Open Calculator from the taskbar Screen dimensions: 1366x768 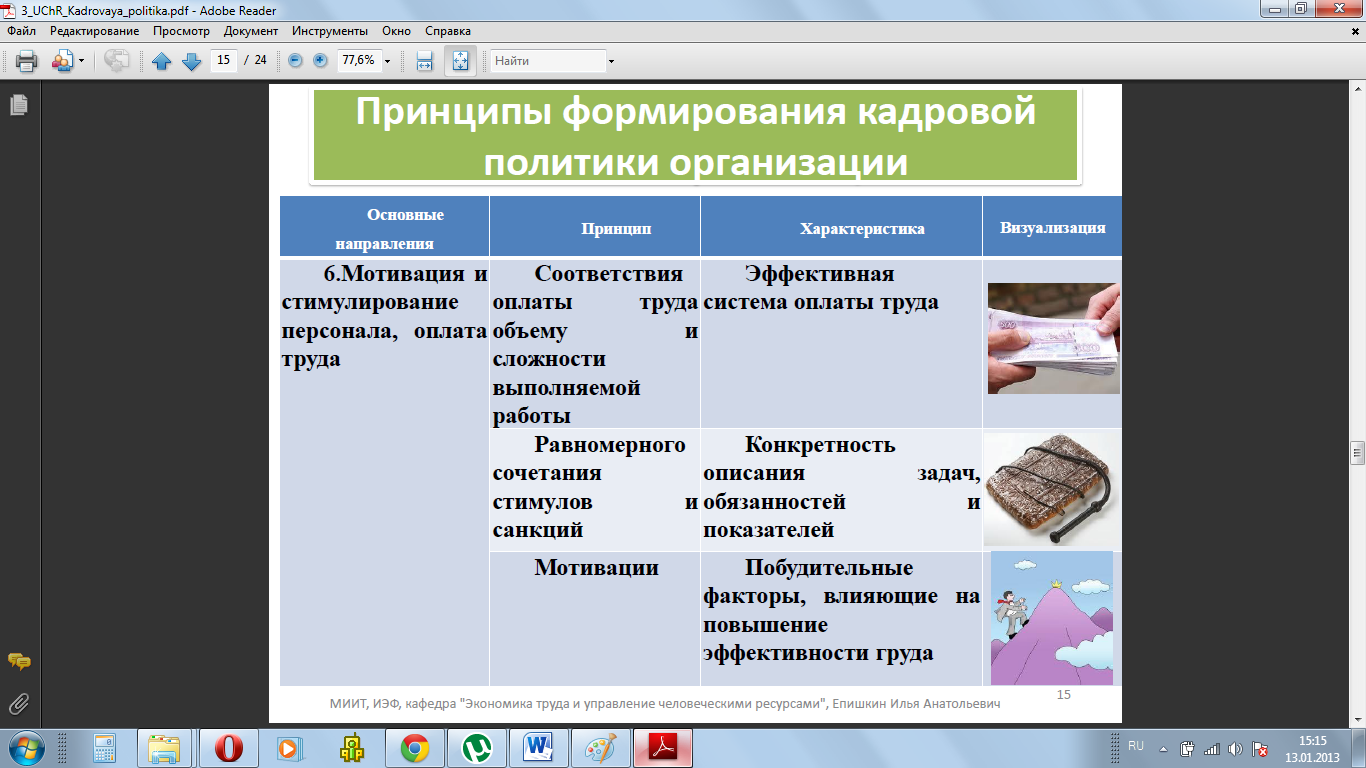(x=104, y=748)
